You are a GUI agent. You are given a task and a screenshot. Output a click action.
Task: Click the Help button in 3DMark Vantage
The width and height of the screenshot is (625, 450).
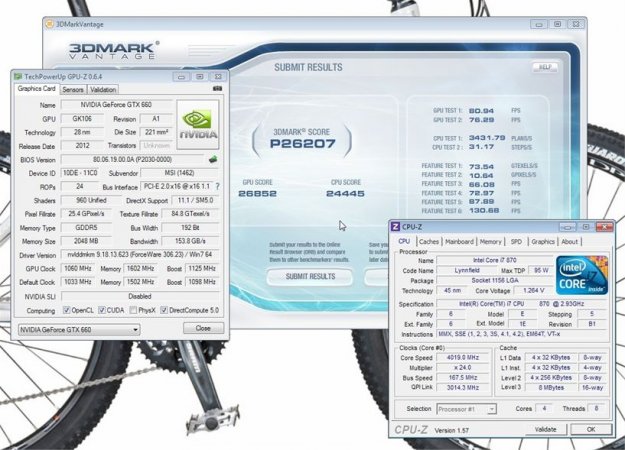point(545,67)
